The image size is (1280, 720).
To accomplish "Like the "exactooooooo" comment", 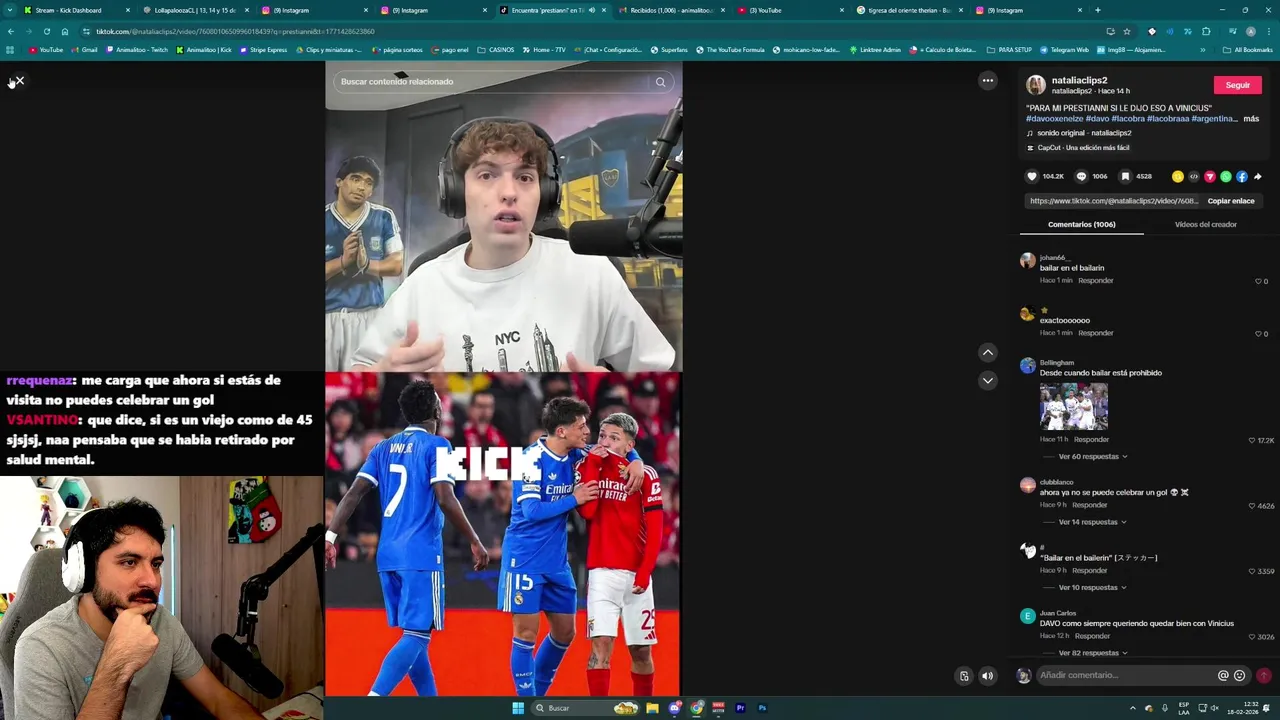I will (1258, 333).
